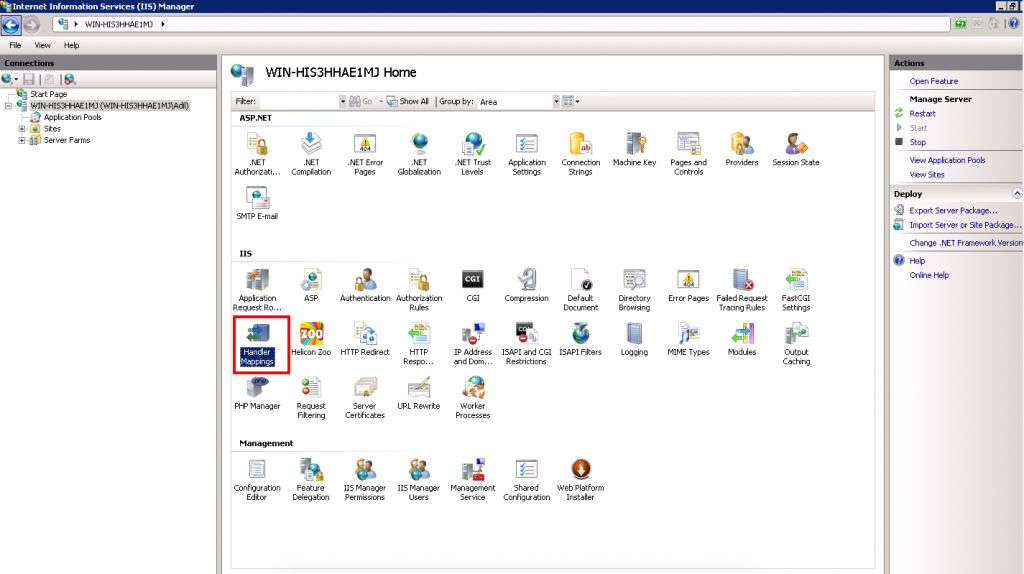This screenshot has height=574, width=1024.
Task: Open the View menu
Action: [42, 46]
